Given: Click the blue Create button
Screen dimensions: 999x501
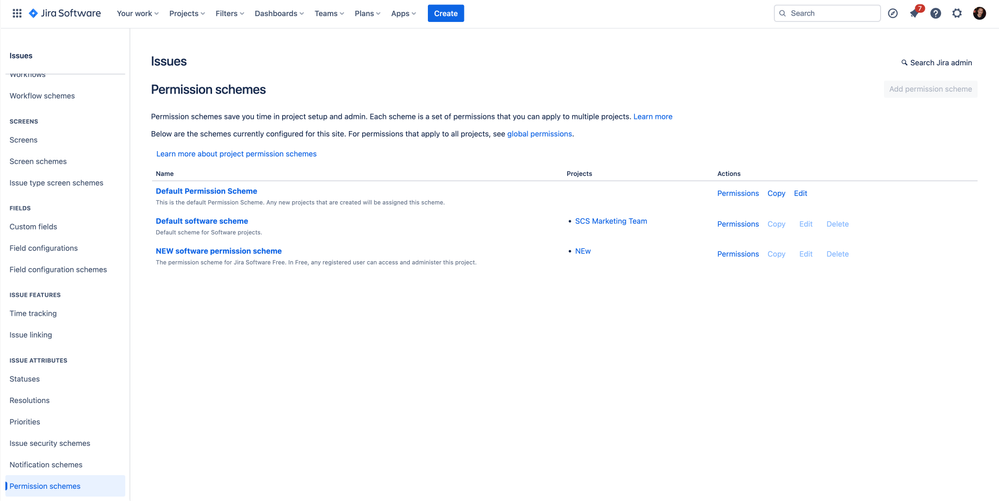Looking at the screenshot, I should pyautogui.click(x=446, y=13).
